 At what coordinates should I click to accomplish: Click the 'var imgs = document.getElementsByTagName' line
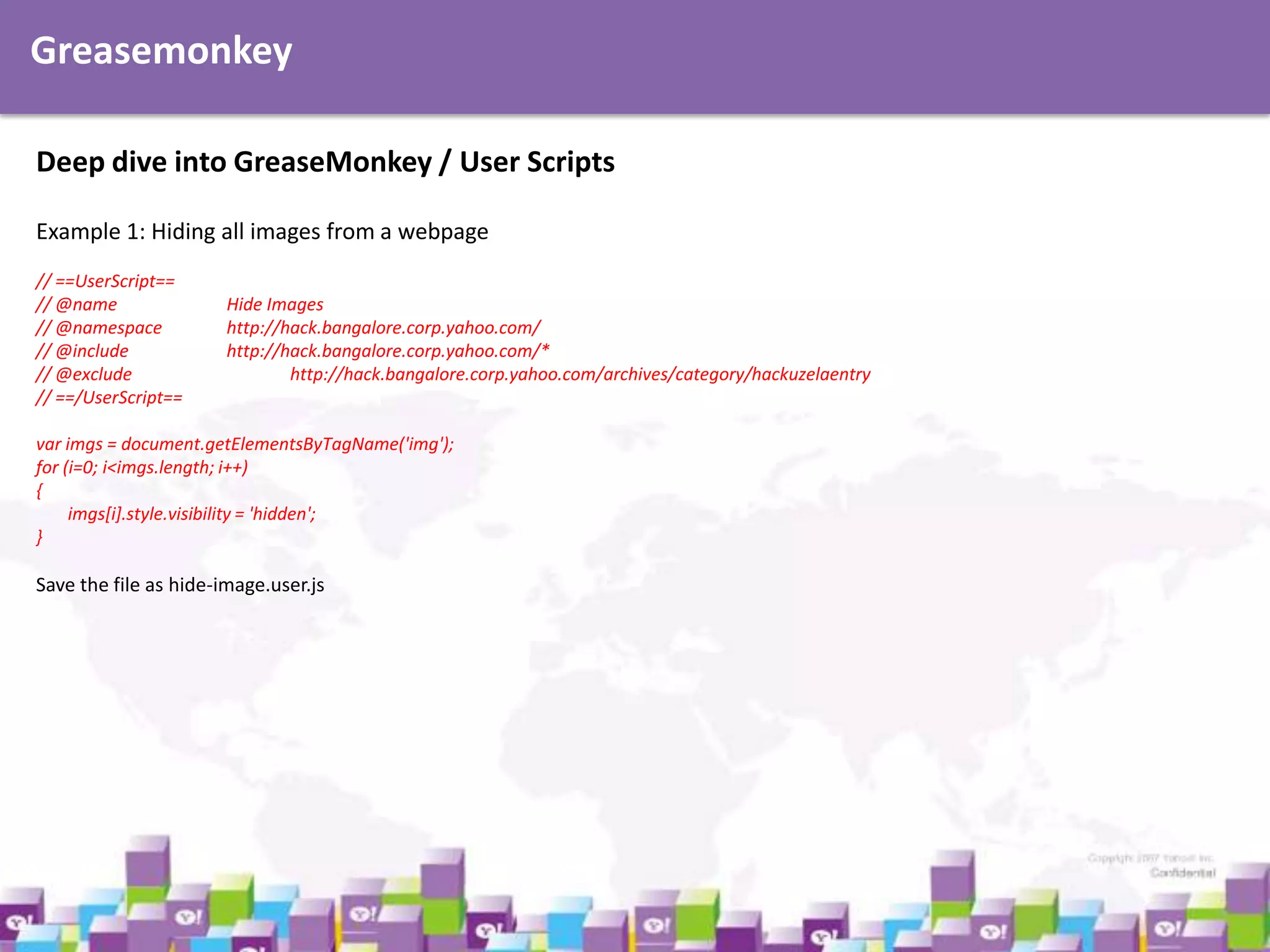tap(245, 444)
